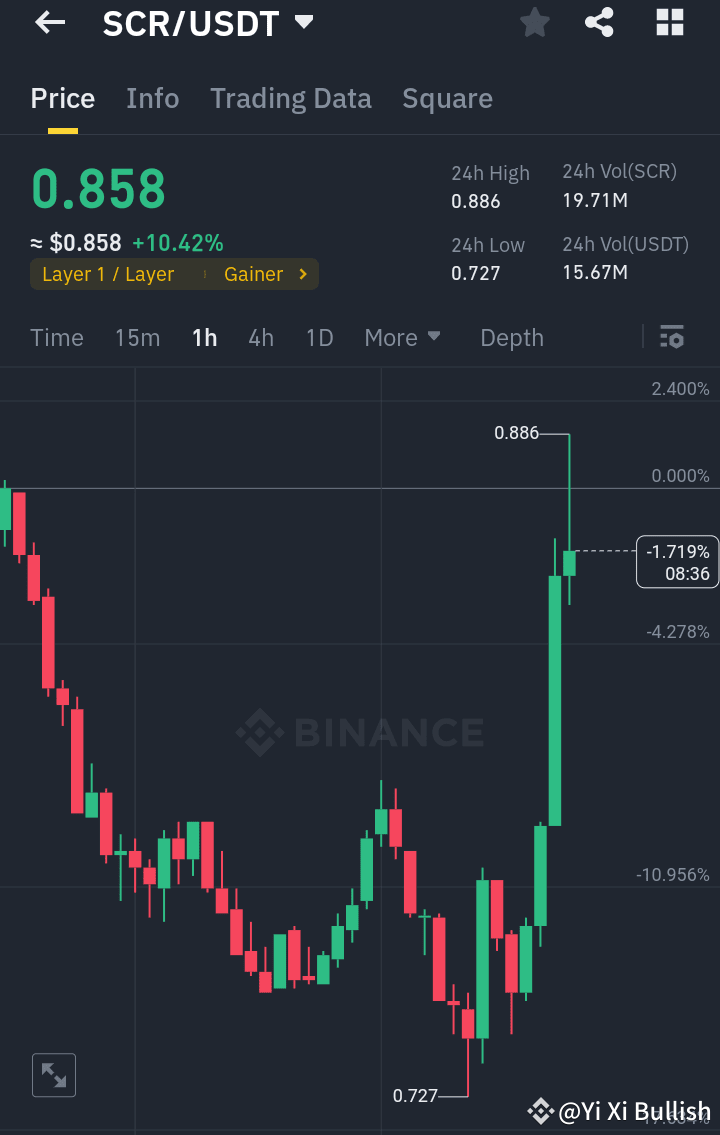Switch chart to 1D candles
Viewport: 720px width, 1135px height.
[319, 338]
